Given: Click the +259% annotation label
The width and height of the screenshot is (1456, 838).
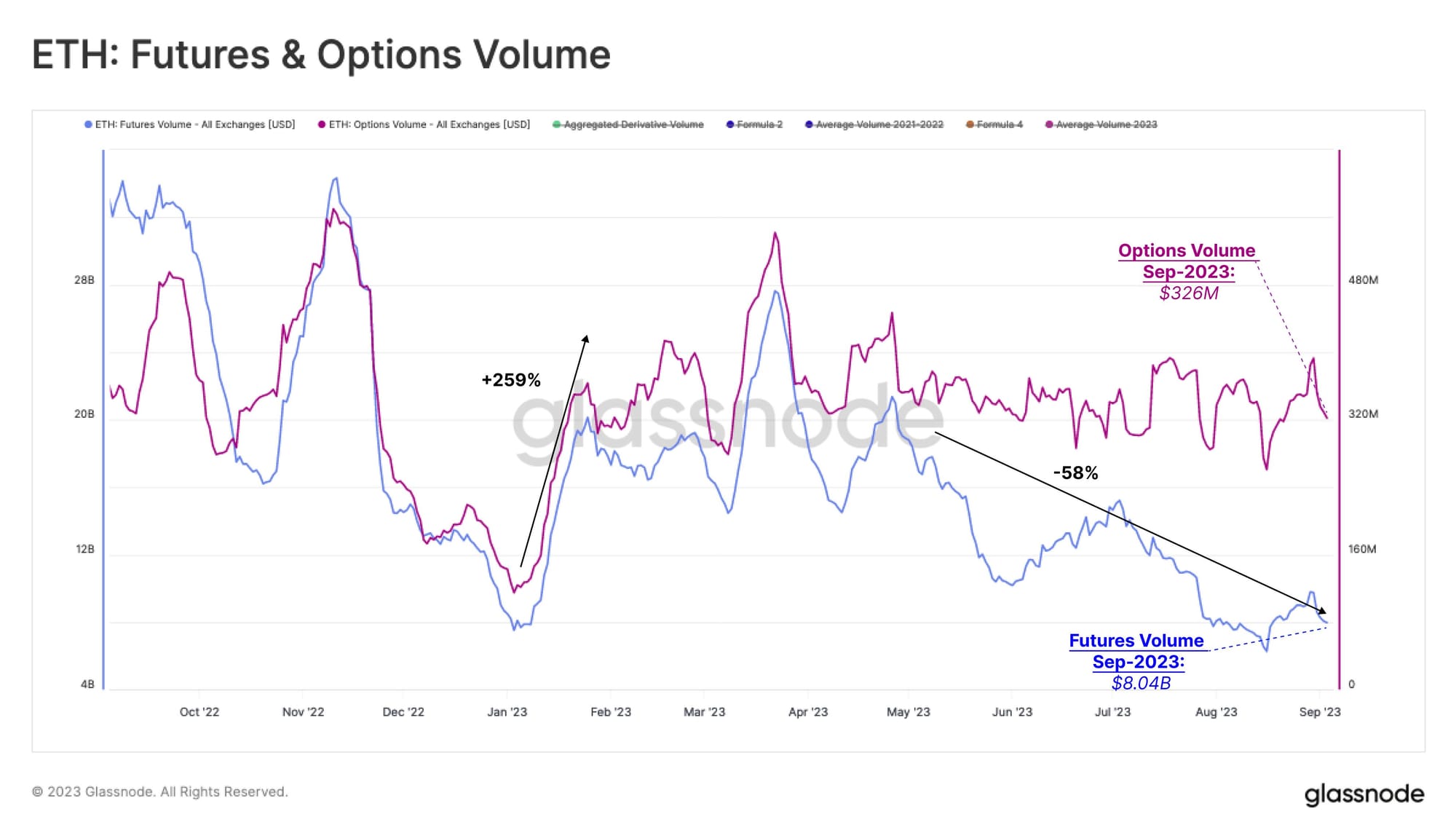Looking at the screenshot, I should click(511, 380).
